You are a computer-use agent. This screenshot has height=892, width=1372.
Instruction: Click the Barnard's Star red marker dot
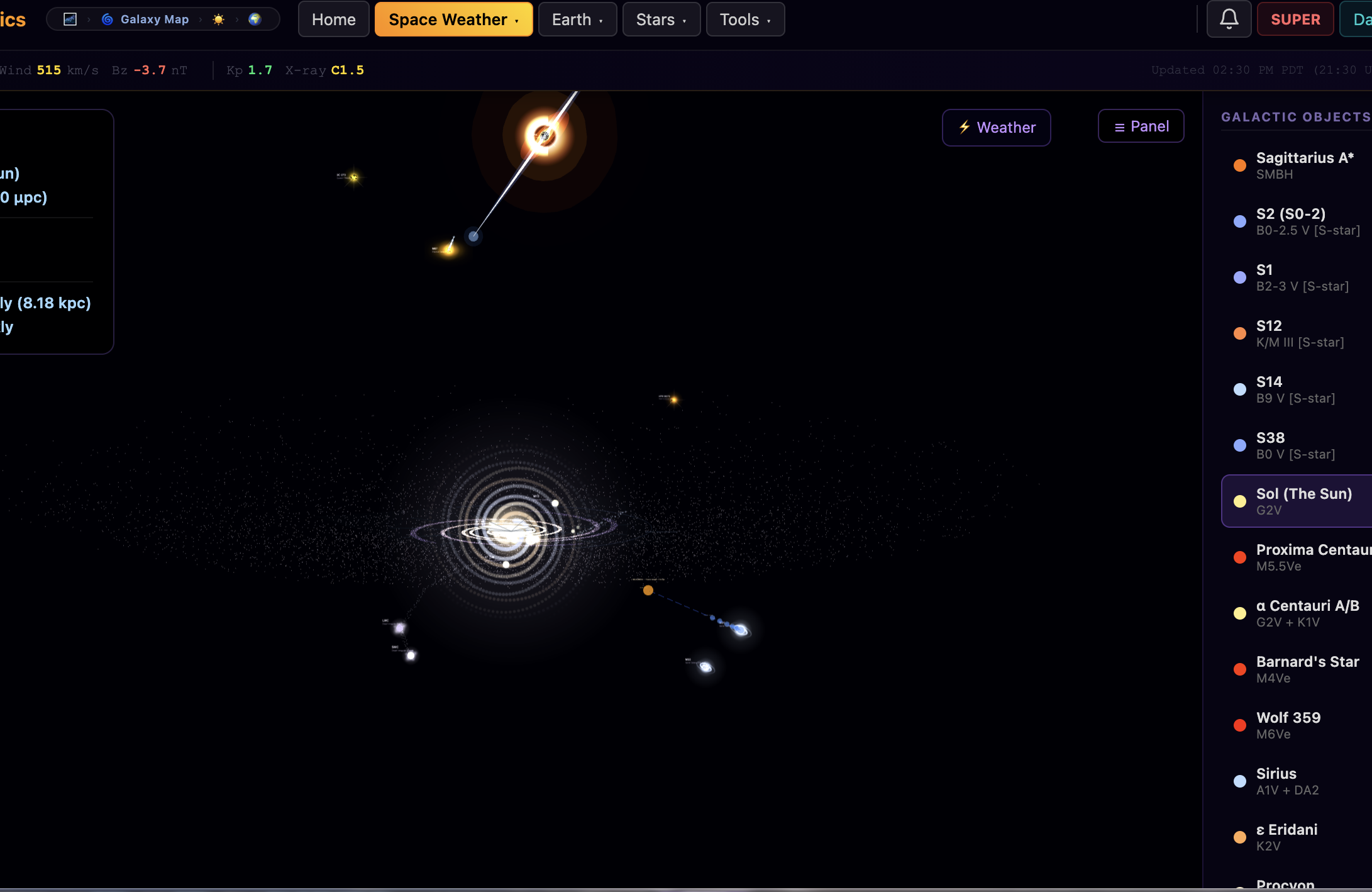coord(1239,669)
